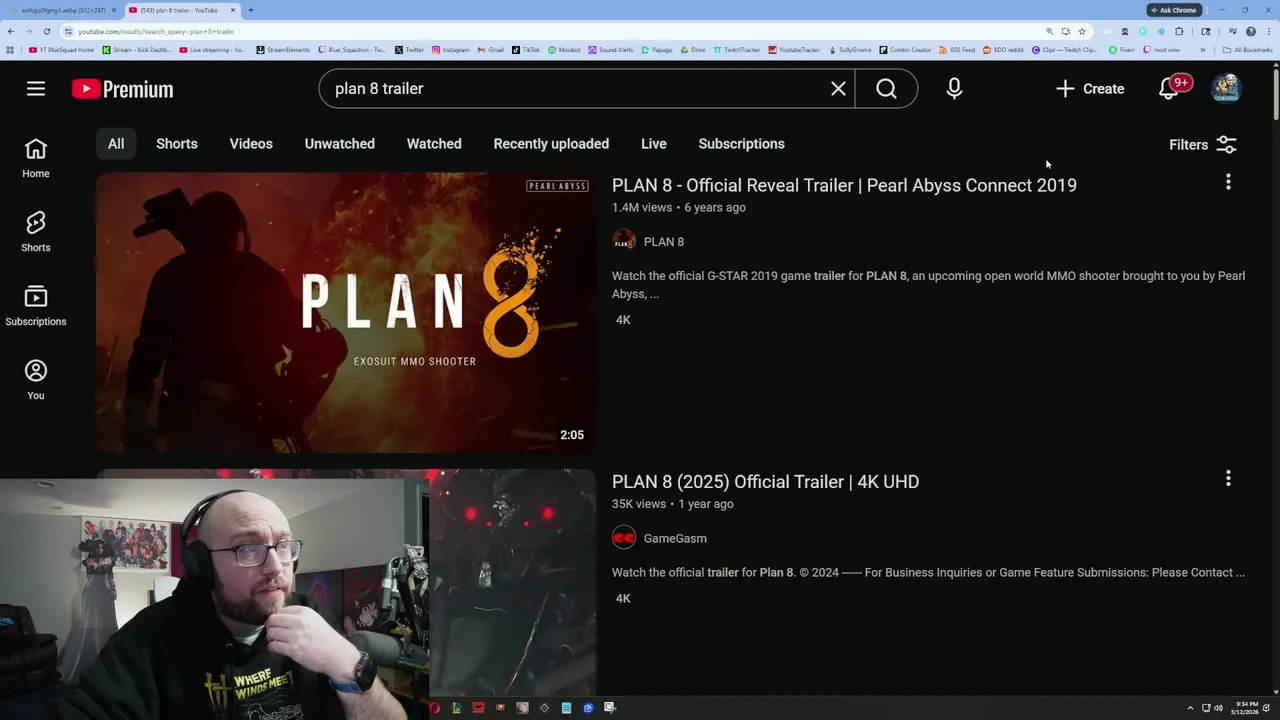Image resolution: width=1280 pixels, height=720 pixels.
Task: Select the Videos filter chip
Action: pos(251,144)
